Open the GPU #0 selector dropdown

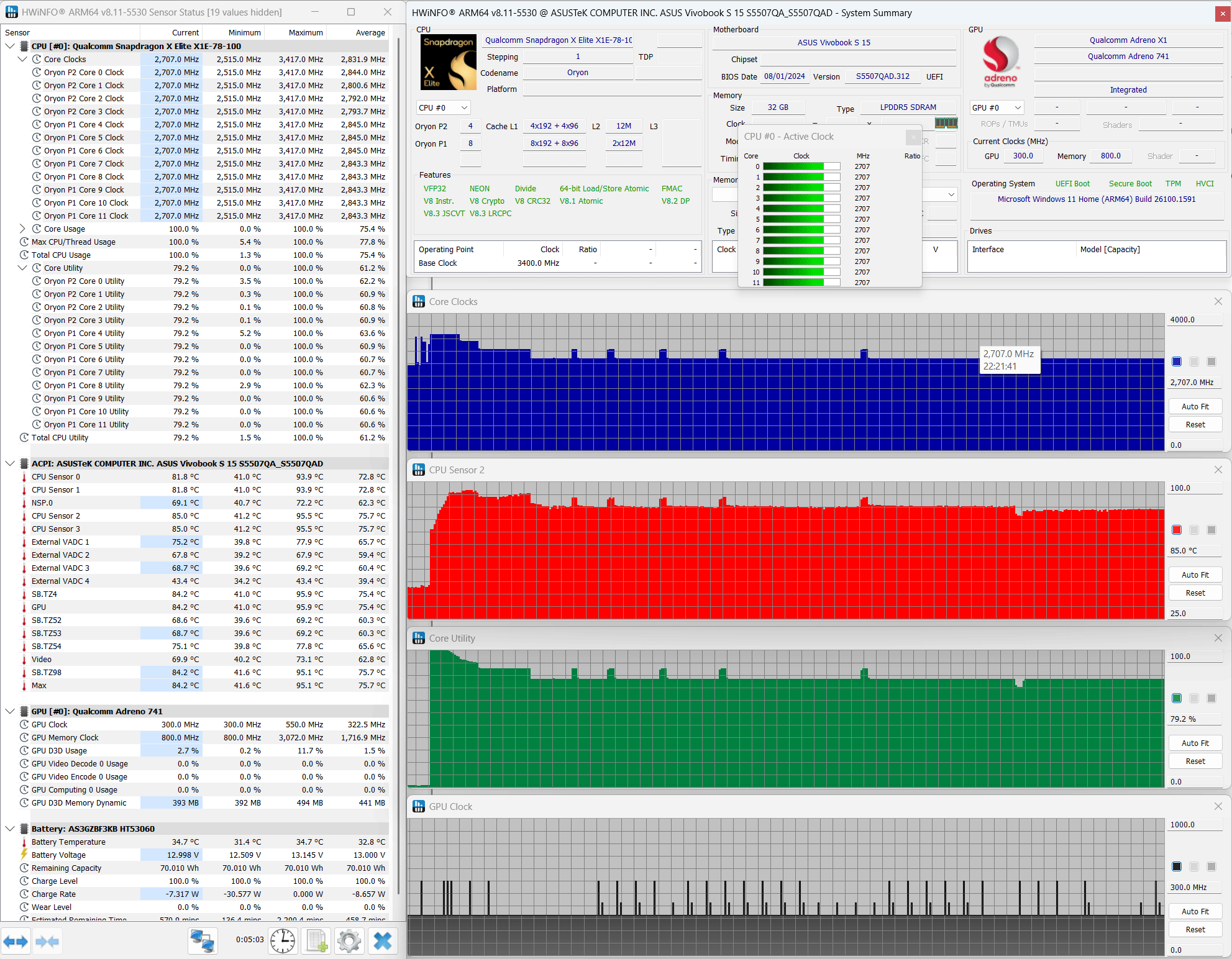tap(996, 107)
